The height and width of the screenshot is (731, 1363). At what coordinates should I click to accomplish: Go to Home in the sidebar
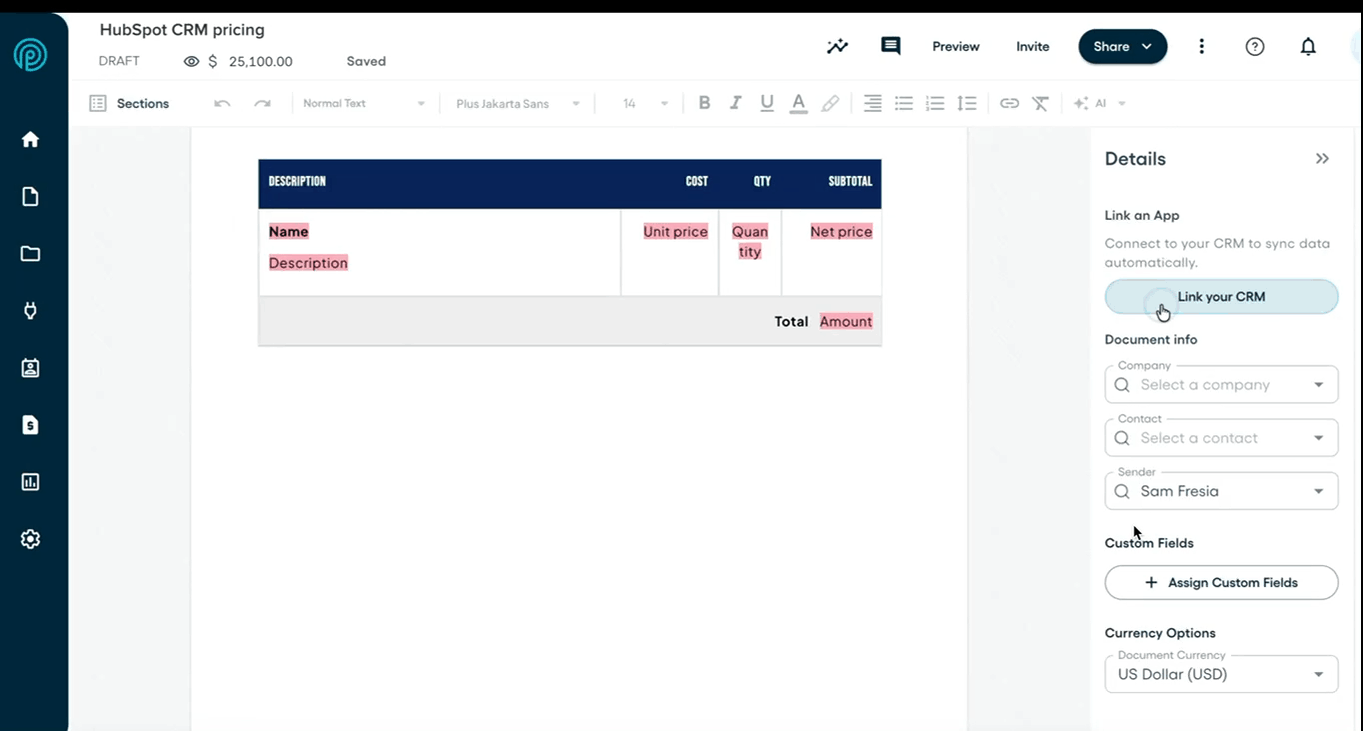[x=30, y=139]
